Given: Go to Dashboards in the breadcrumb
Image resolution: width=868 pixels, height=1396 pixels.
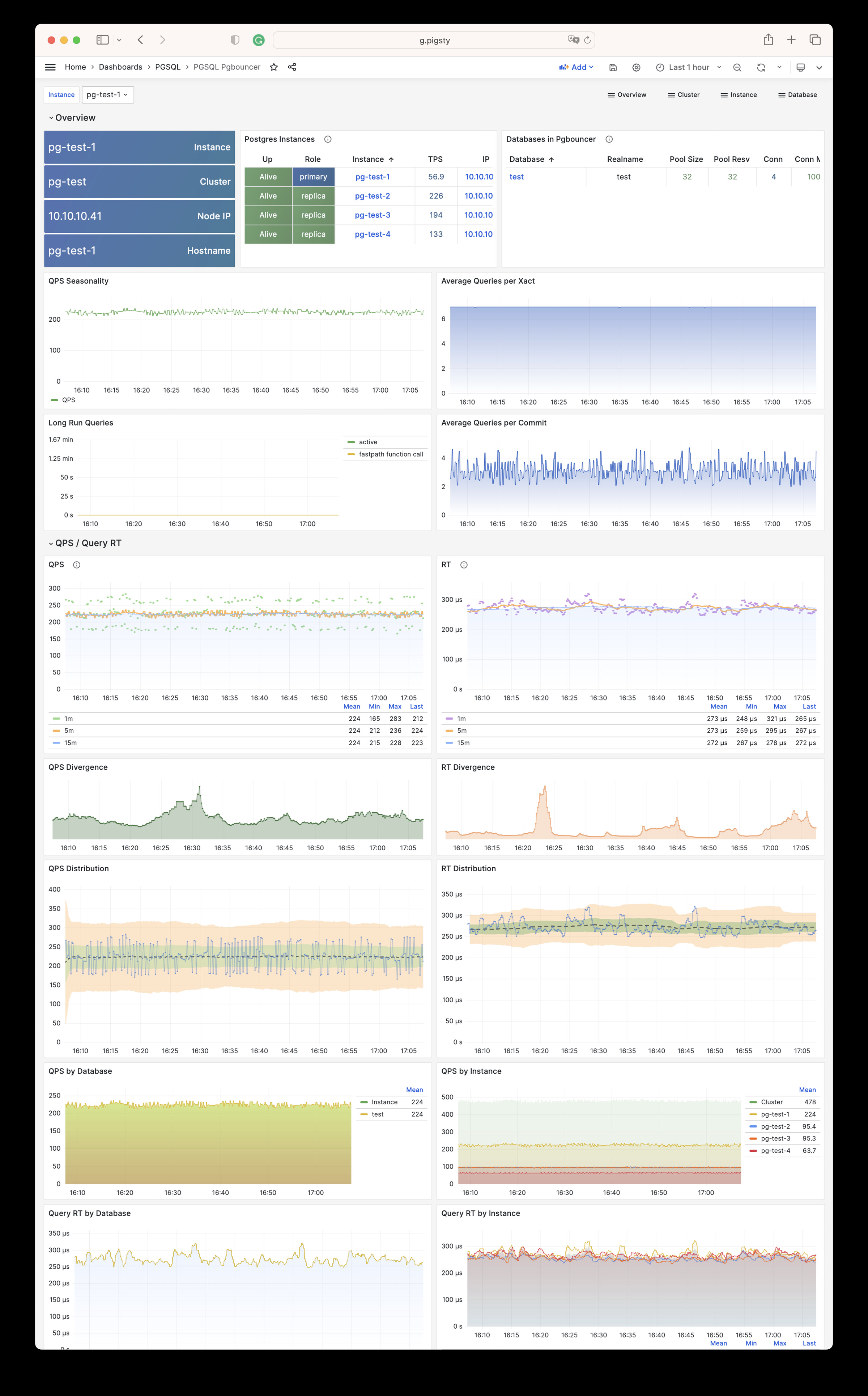Looking at the screenshot, I should coord(120,67).
